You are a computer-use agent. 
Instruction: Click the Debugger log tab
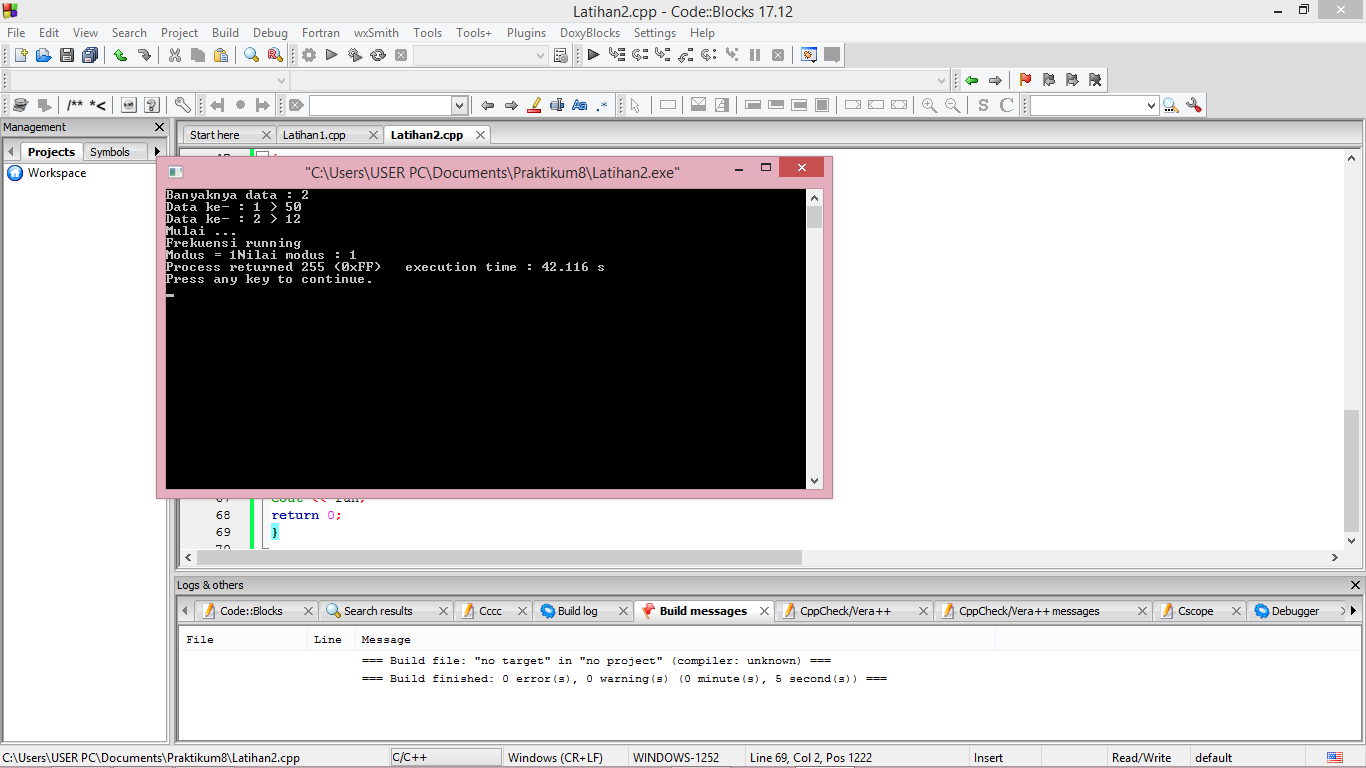click(x=1295, y=611)
